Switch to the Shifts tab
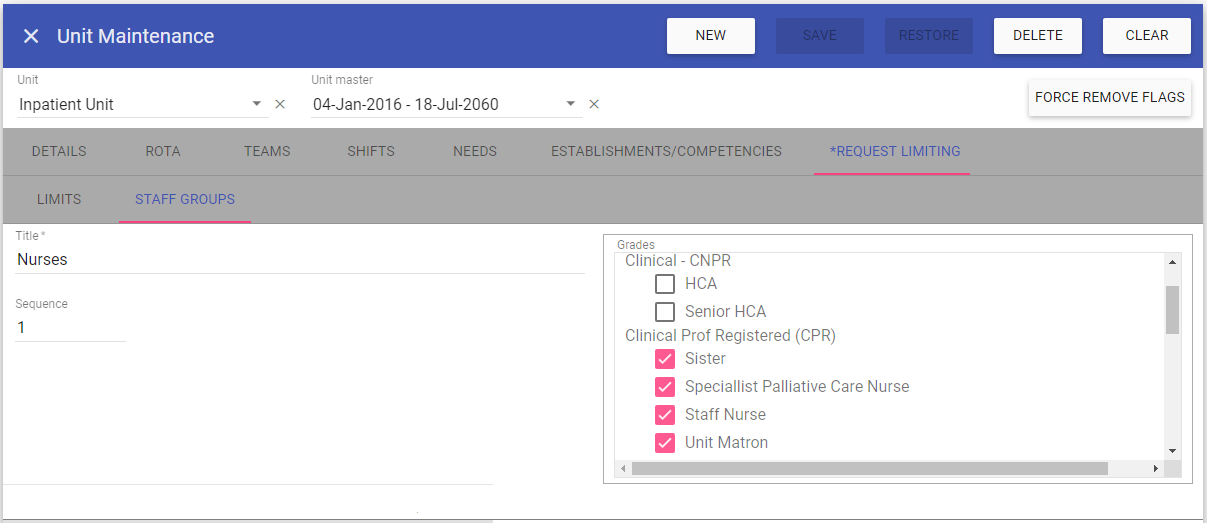 [371, 152]
